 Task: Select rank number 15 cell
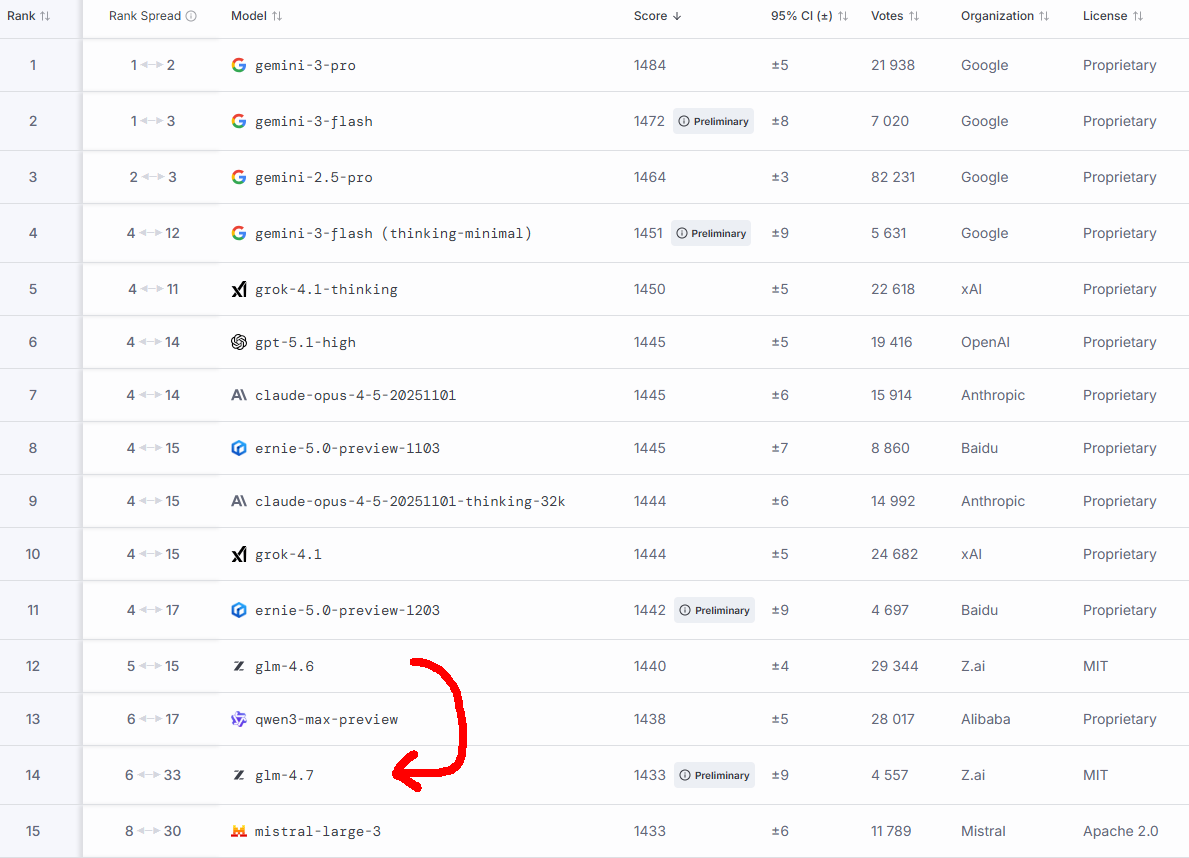tap(33, 831)
